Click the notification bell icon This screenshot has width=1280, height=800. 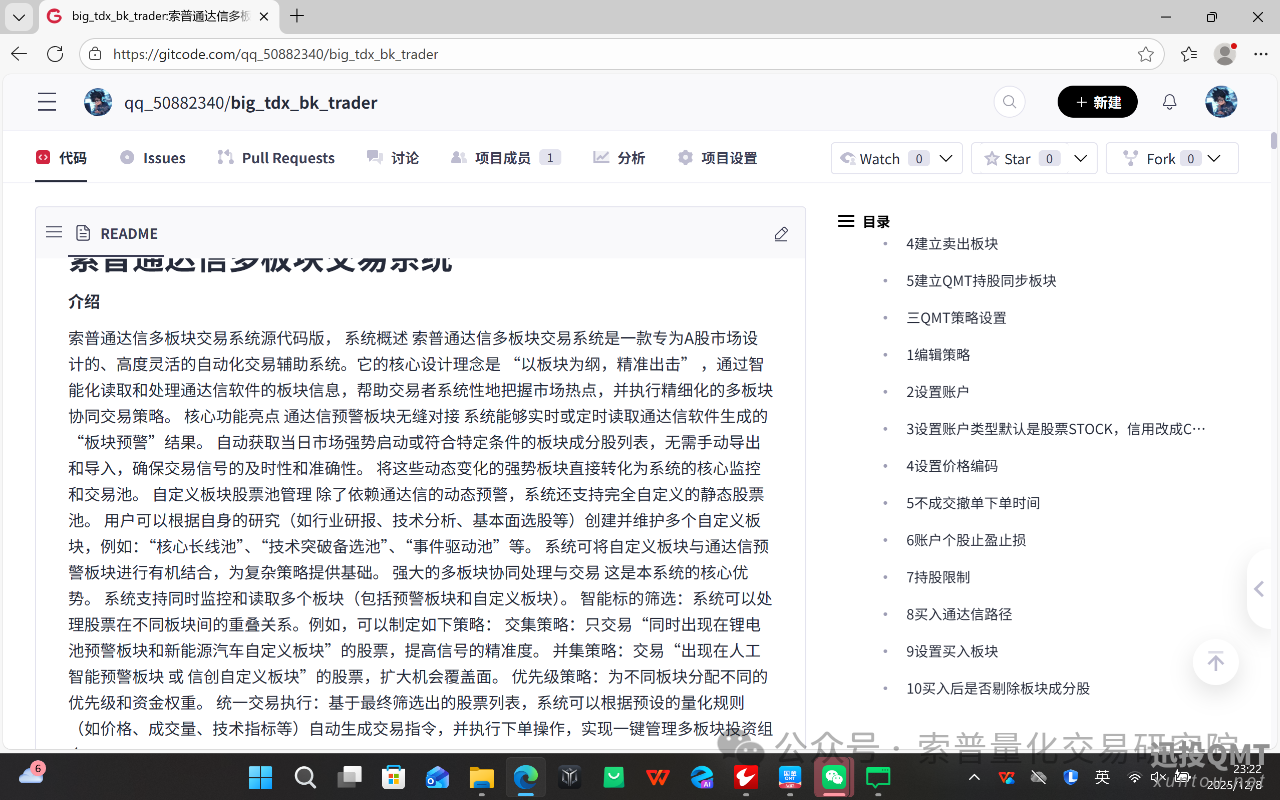(x=1169, y=101)
